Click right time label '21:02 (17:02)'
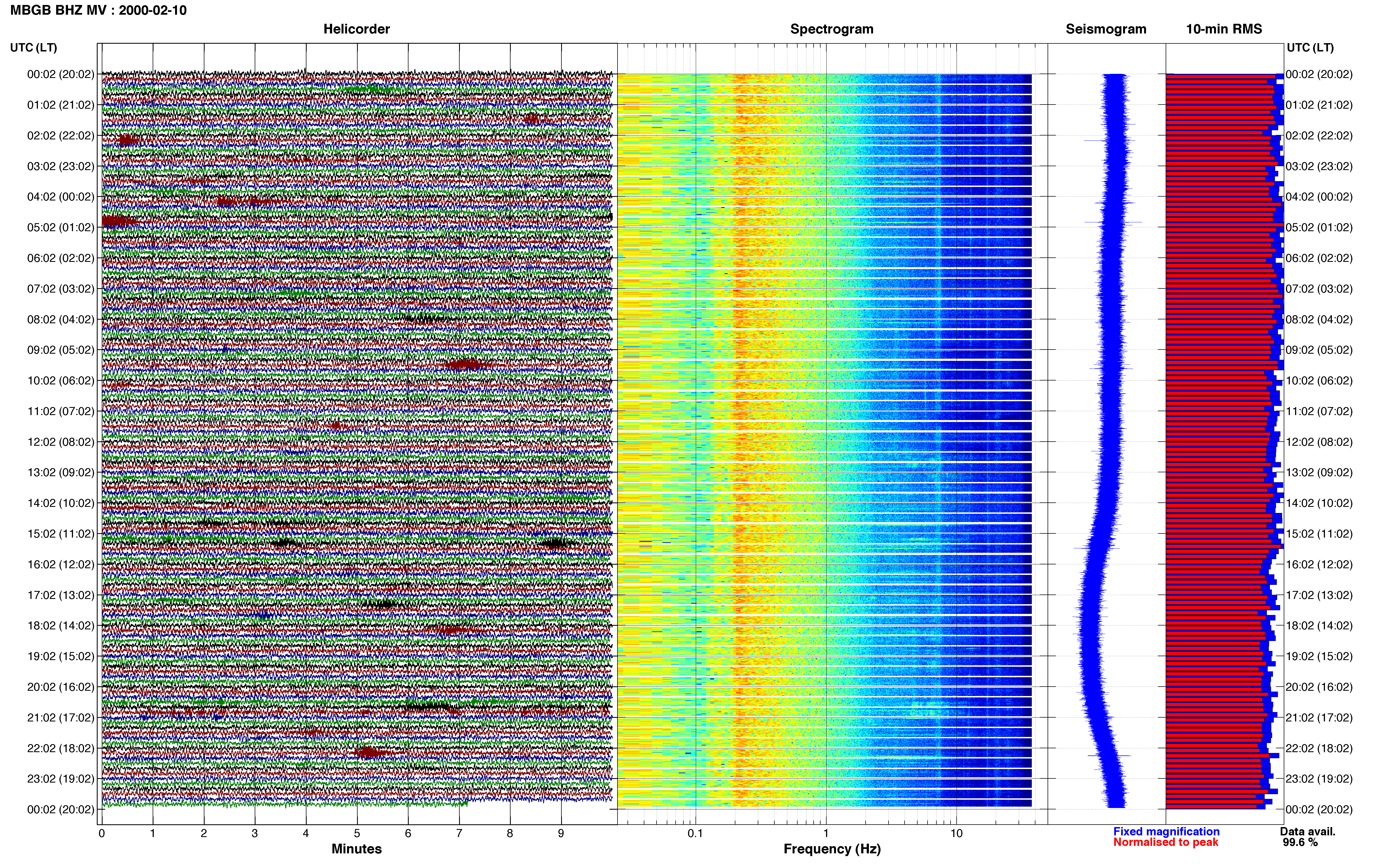Screen dimensions: 1388x868 click(1319, 718)
